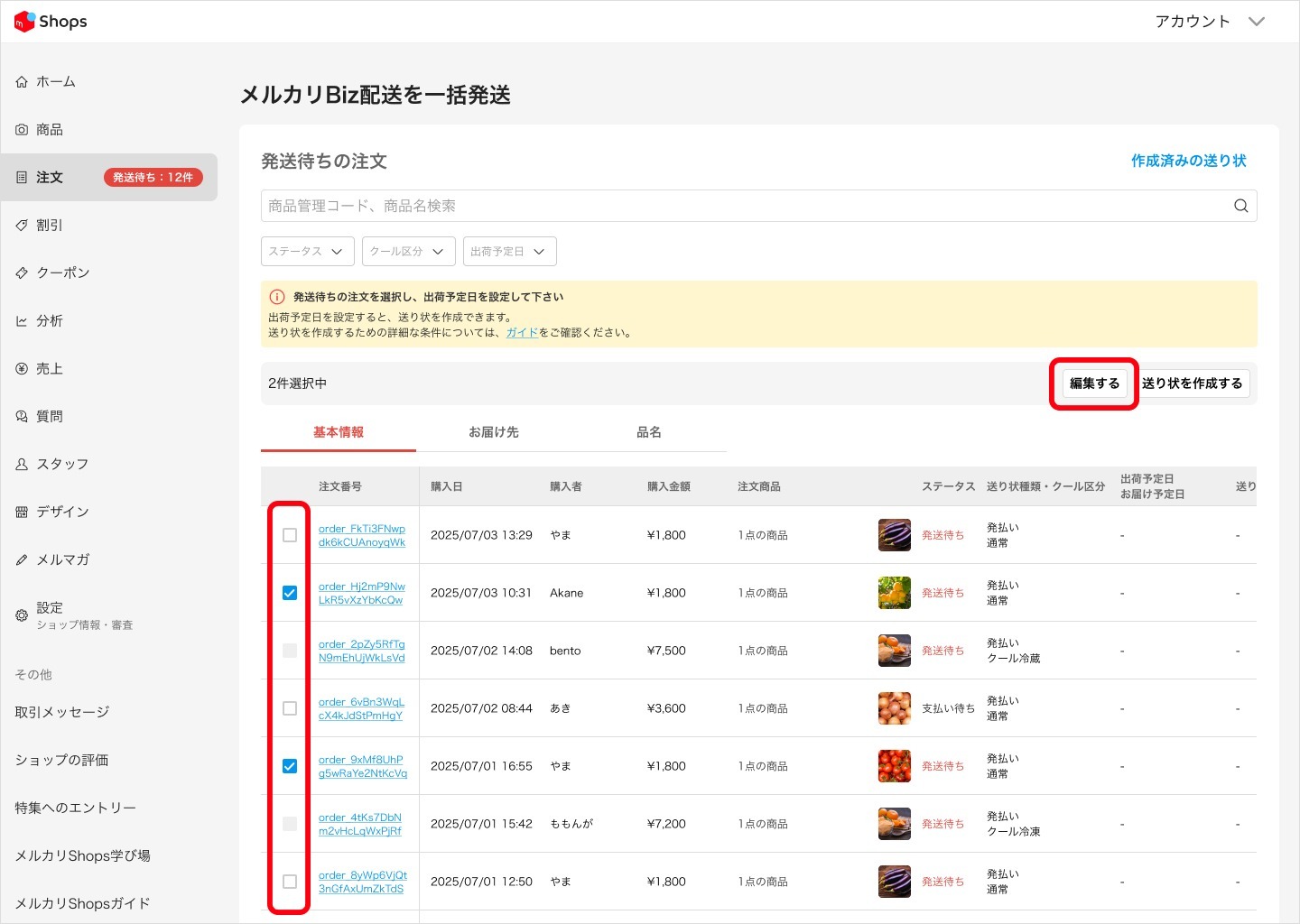Screen dimensions: 1300x924
Task: Click the disabled checkbox for order_4tKs7DbN
Action: pyautogui.click(x=290, y=824)
